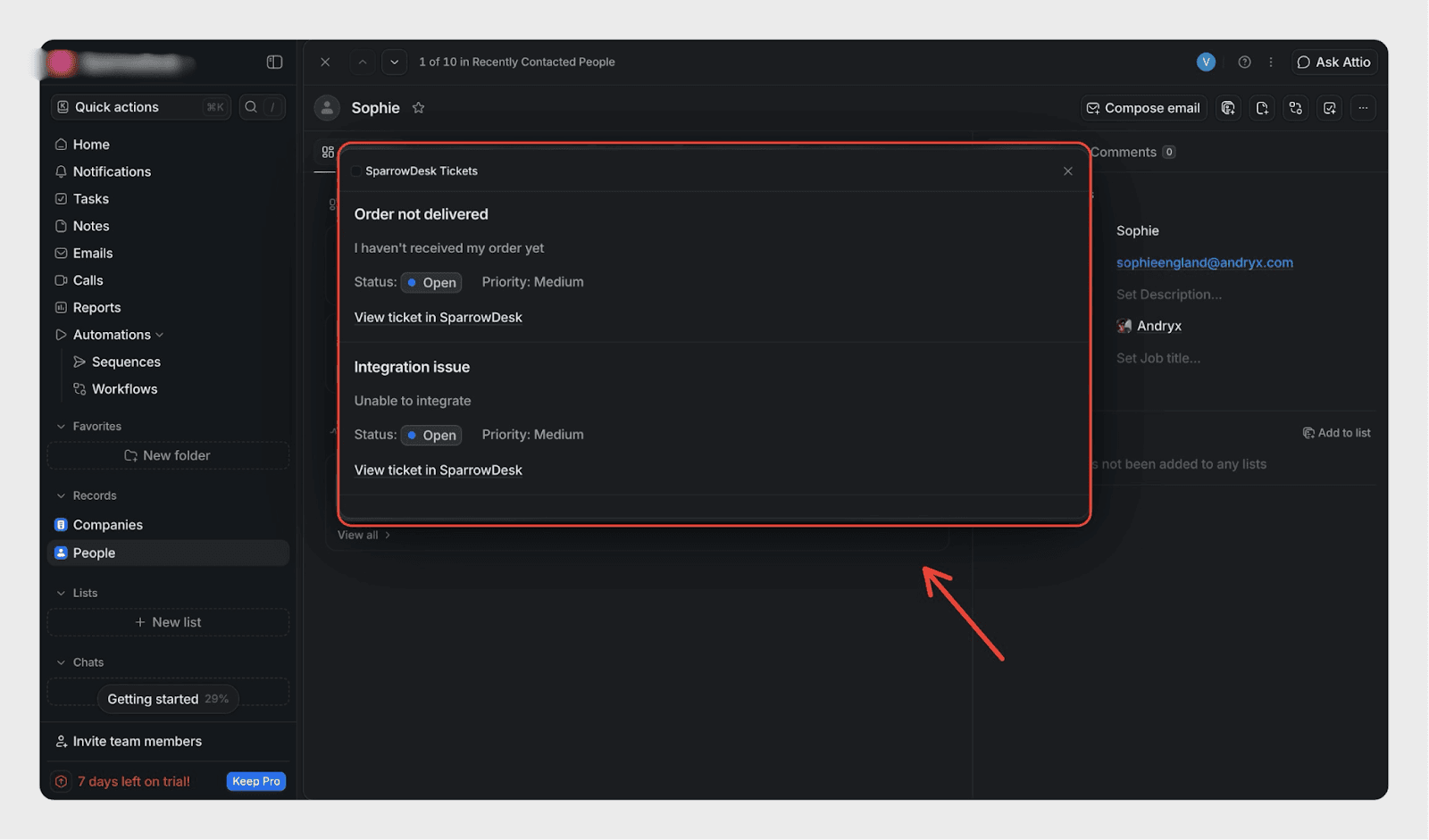The image size is (1429, 840).
Task: Toggle the Integration issue Open status badge
Action: click(431, 436)
